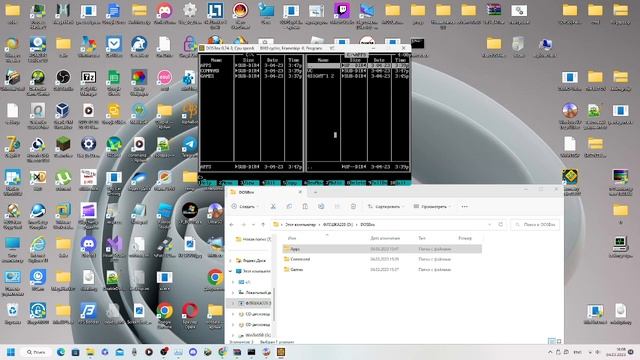This screenshot has width=640, height=360.
Task: Open the Сортировать (Sort) dropdown
Action: (386, 207)
